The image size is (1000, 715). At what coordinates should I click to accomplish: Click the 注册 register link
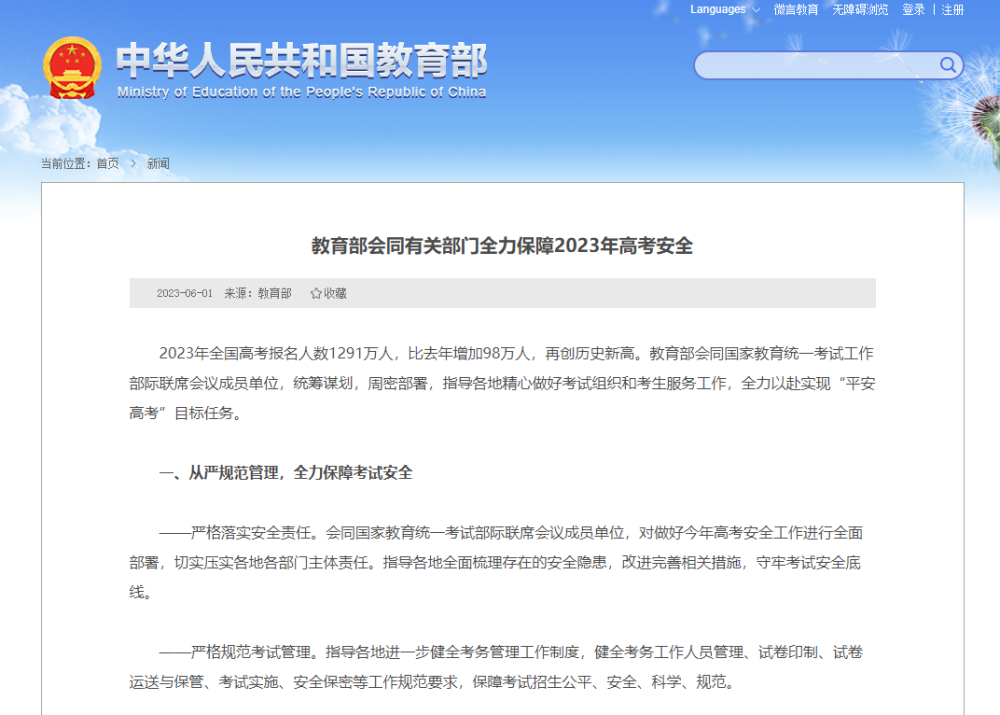pos(952,10)
